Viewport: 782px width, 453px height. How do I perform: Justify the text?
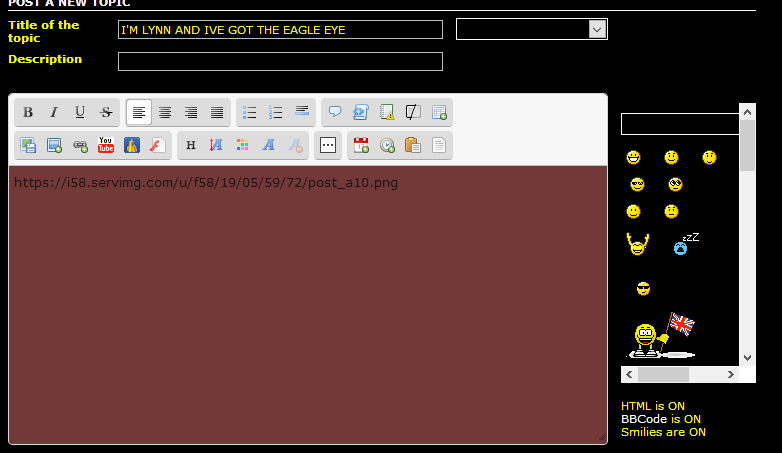217,112
